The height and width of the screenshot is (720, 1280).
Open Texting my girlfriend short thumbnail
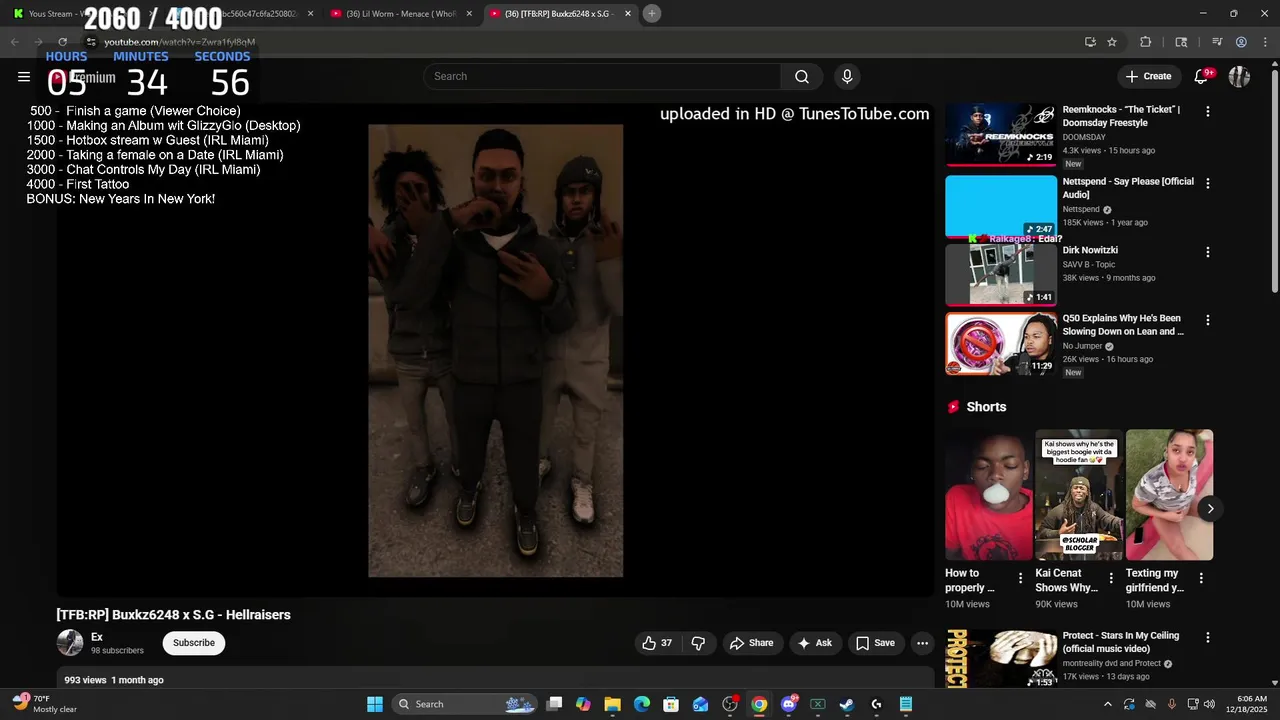pos(1169,495)
